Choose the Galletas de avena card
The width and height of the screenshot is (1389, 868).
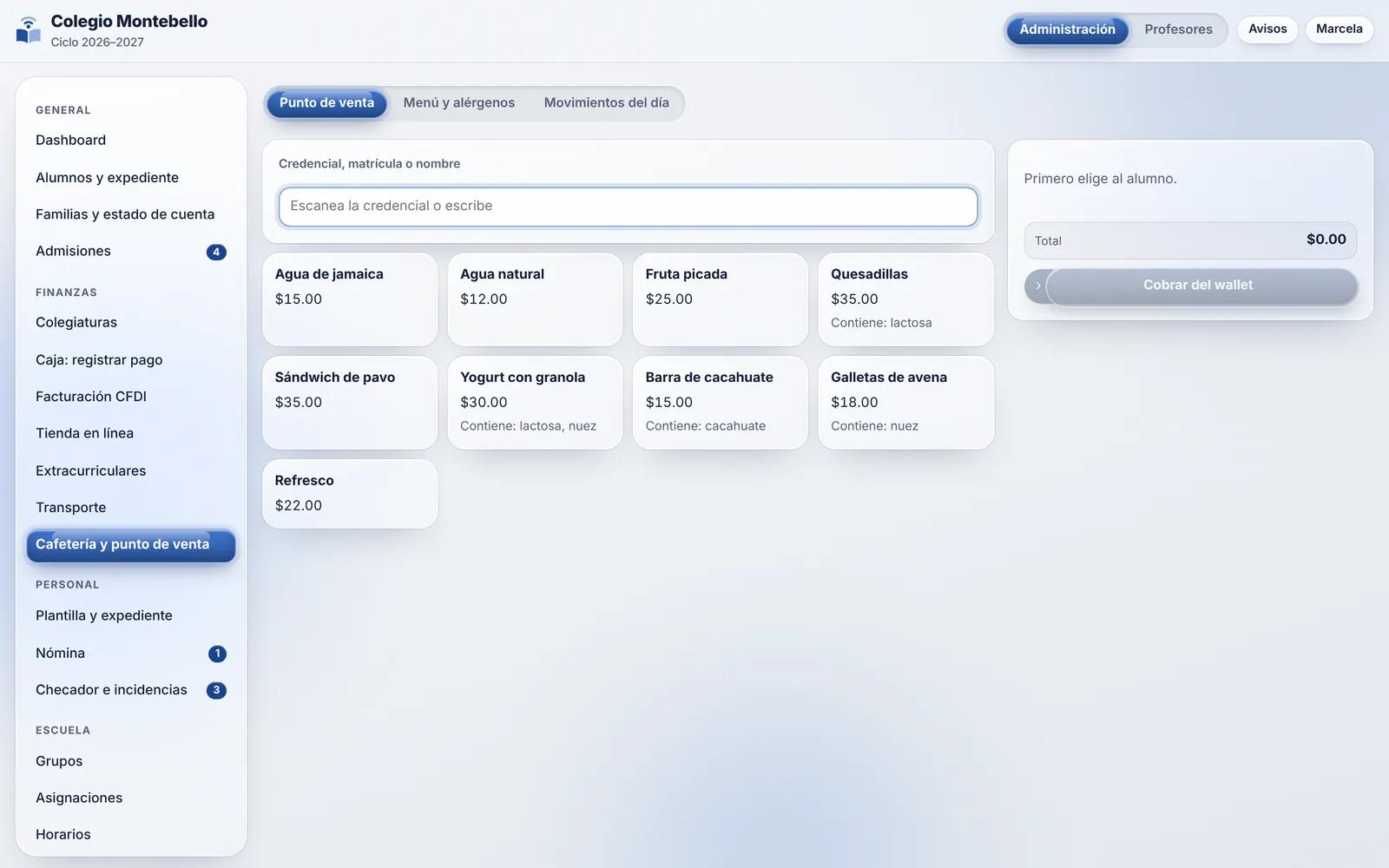[905, 403]
